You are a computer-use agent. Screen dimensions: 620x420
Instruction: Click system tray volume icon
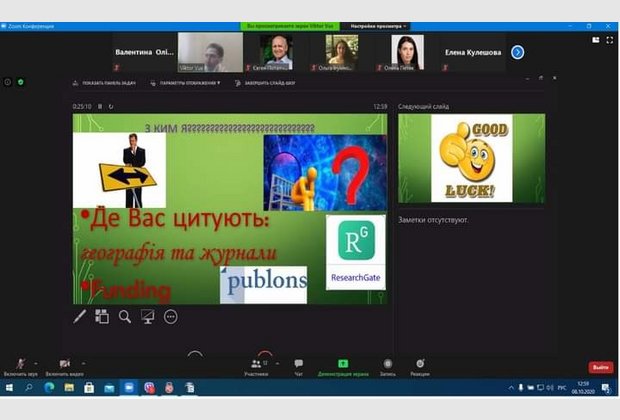point(550,388)
